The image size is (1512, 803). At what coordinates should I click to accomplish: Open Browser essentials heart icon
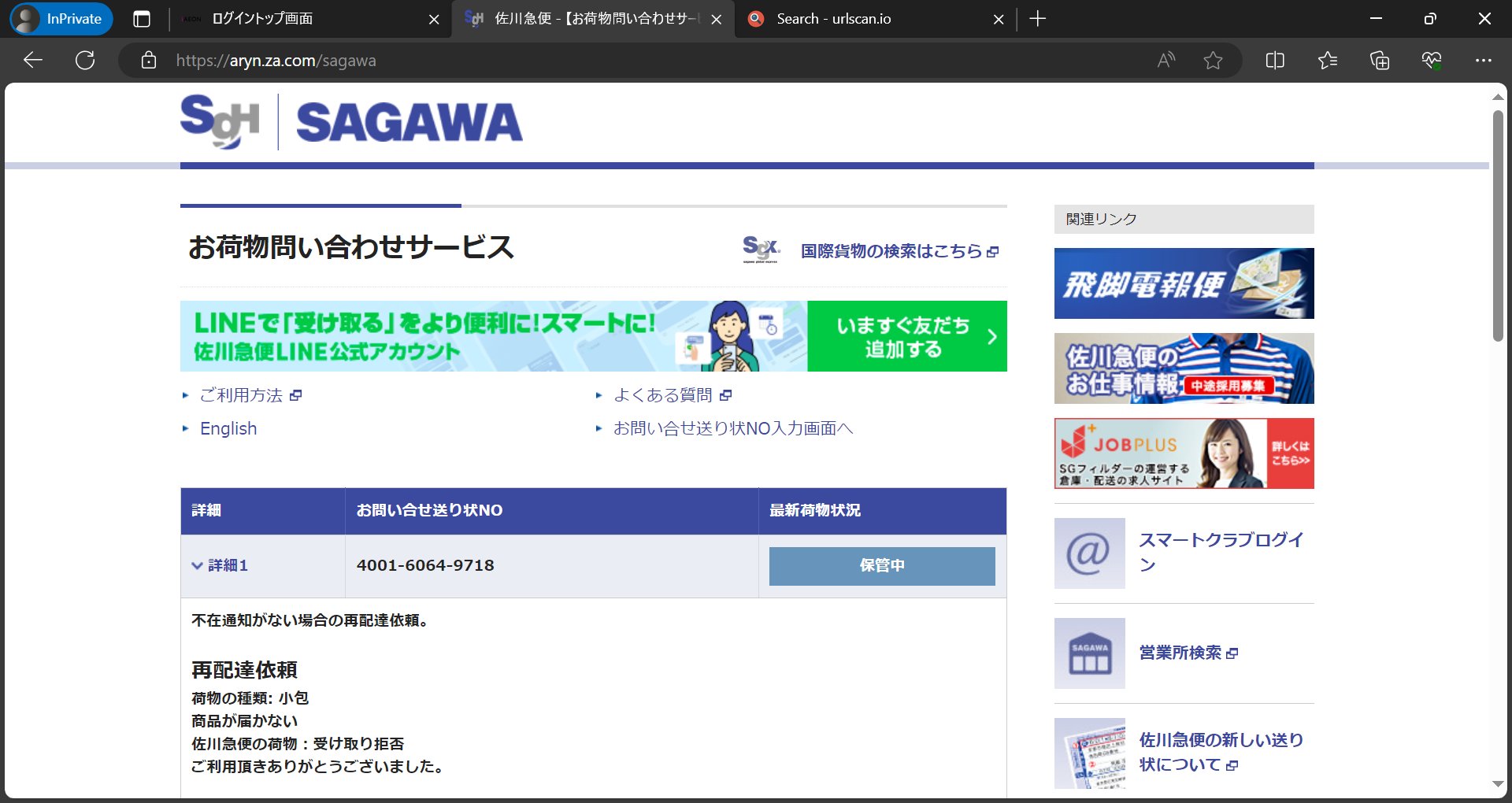(x=1432, y=61)
